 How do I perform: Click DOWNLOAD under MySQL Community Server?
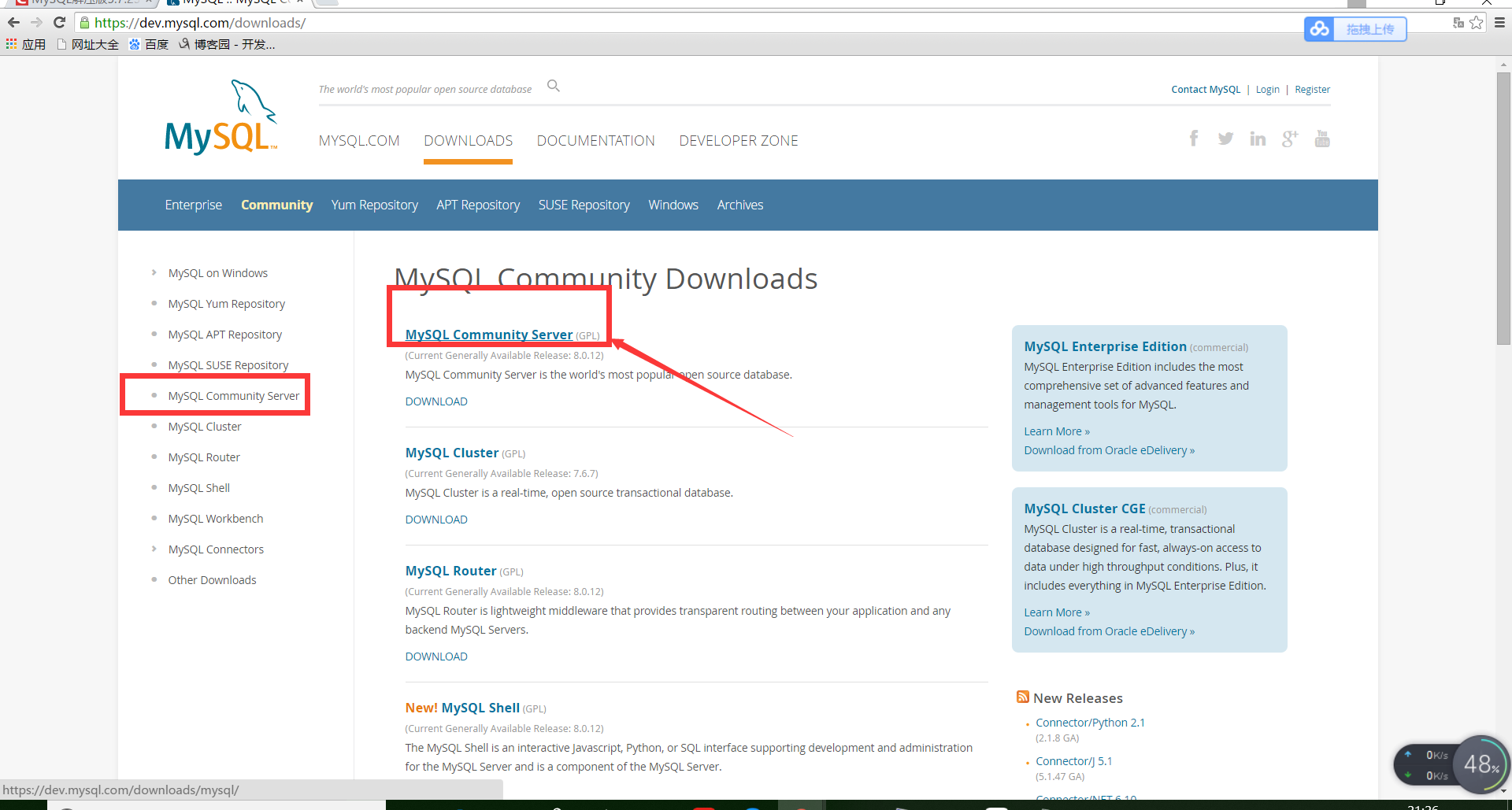coord(436,401)
